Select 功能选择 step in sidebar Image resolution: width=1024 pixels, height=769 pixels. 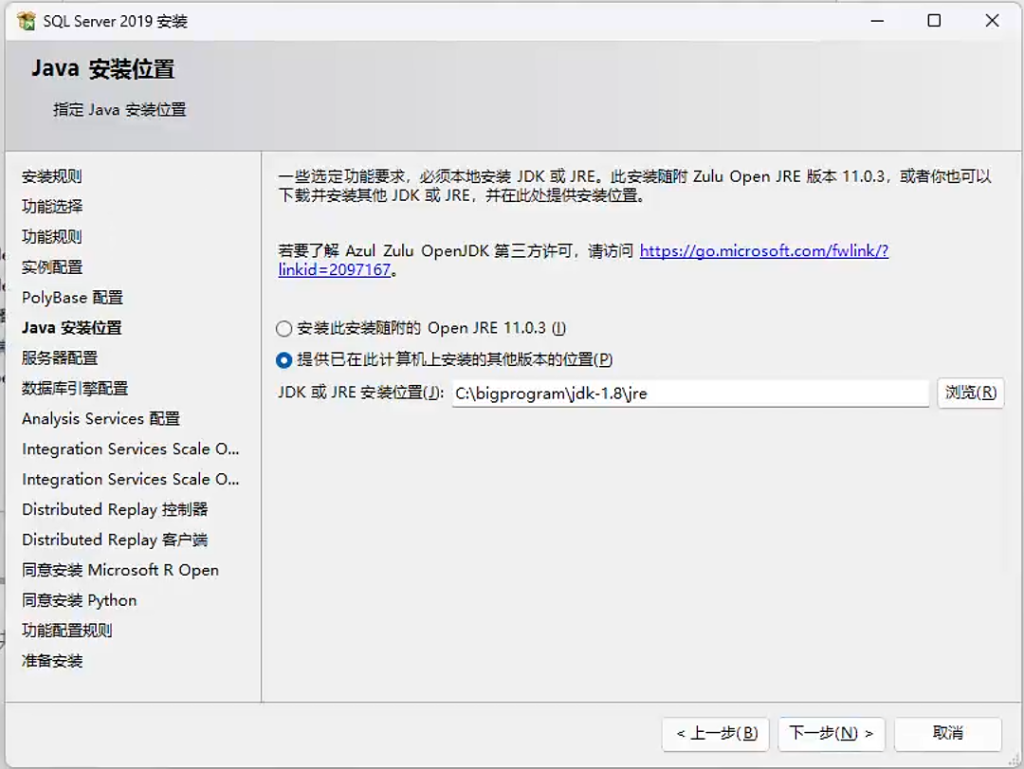[52, 206]
